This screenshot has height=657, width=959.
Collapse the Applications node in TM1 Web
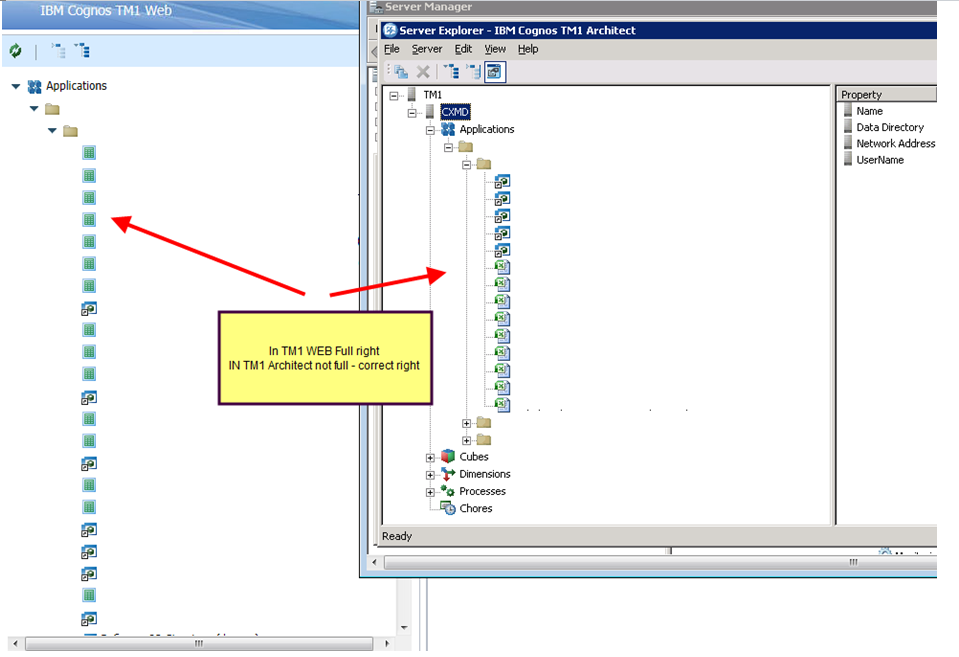click(x=16, y=87)
